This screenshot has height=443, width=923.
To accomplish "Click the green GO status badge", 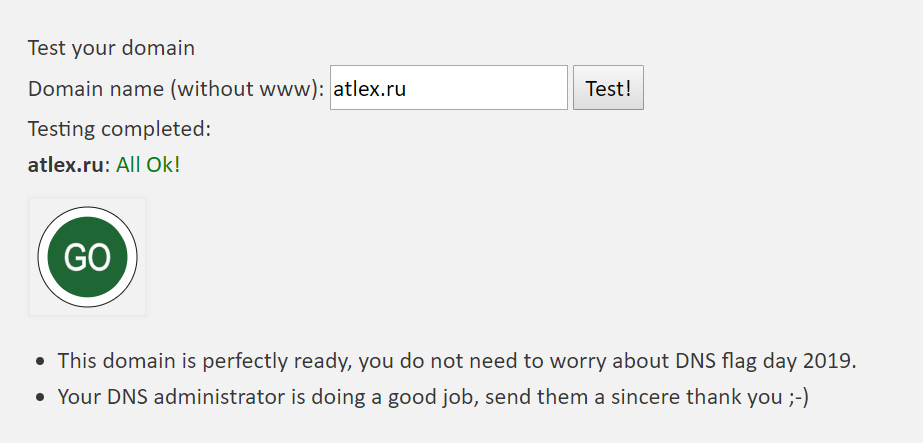I will coord(87,257).
